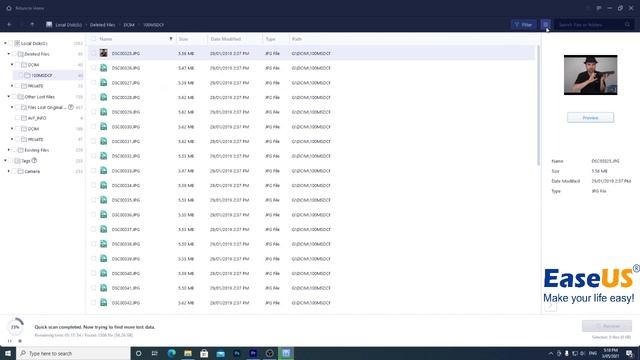Go up one folder level arrow
Viewport: 640px width, 360px height.
(x=32, y=24)
